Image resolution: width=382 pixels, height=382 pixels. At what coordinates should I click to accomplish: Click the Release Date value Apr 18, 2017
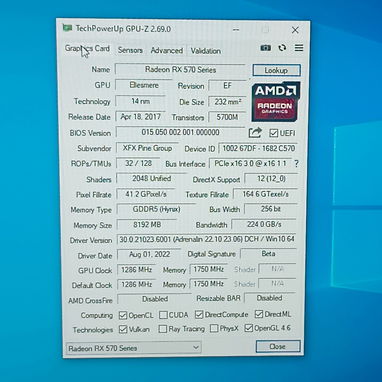(x=140, y=117)
